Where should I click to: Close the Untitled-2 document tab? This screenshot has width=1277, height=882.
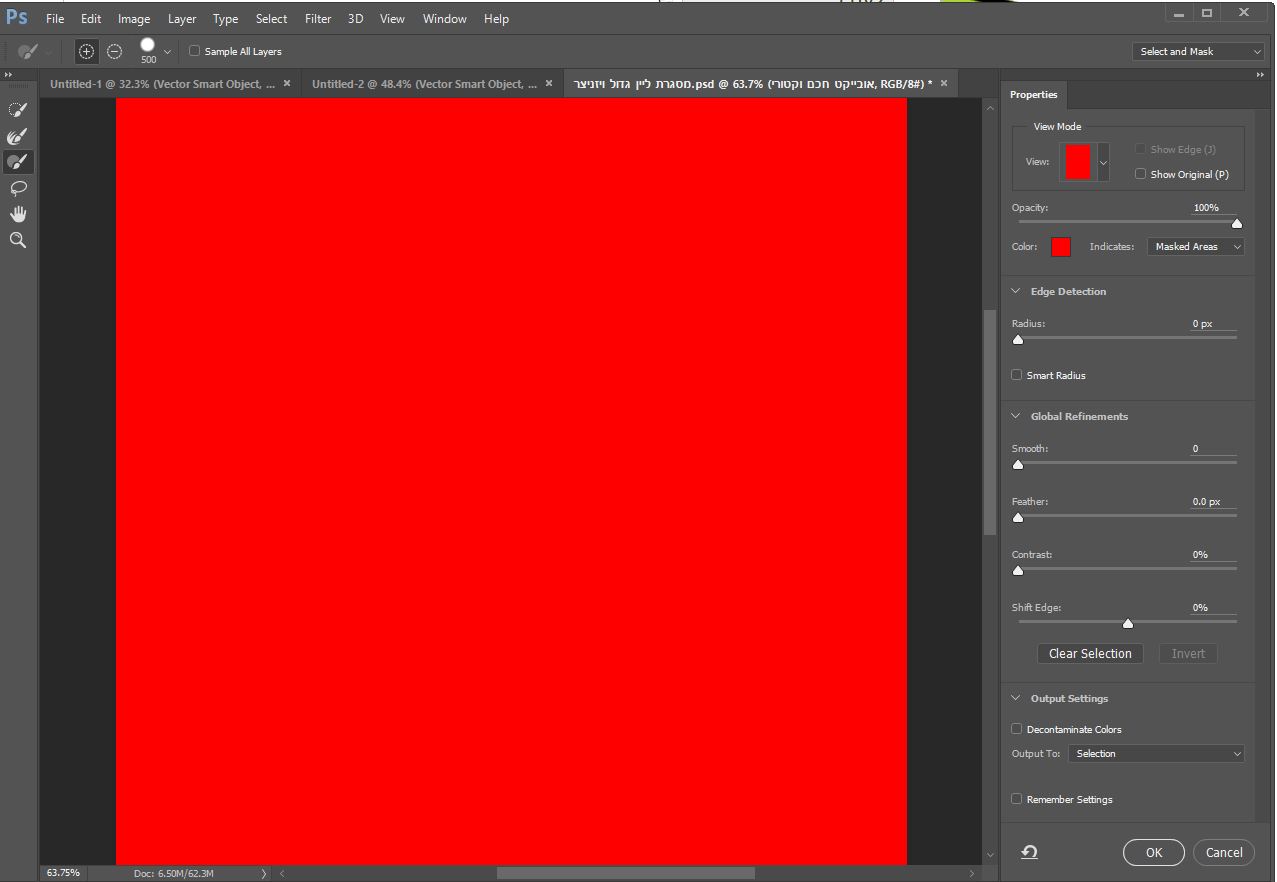[549, 84]
